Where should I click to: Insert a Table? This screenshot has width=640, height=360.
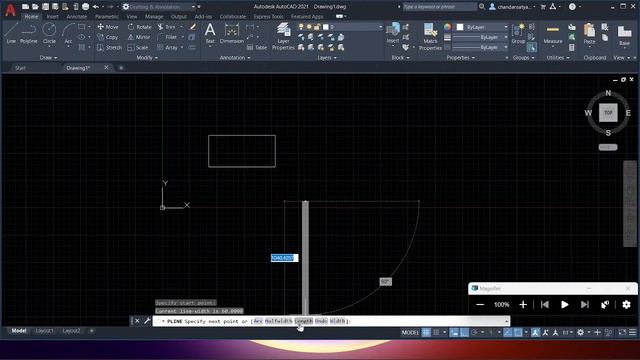coord(257,48)
